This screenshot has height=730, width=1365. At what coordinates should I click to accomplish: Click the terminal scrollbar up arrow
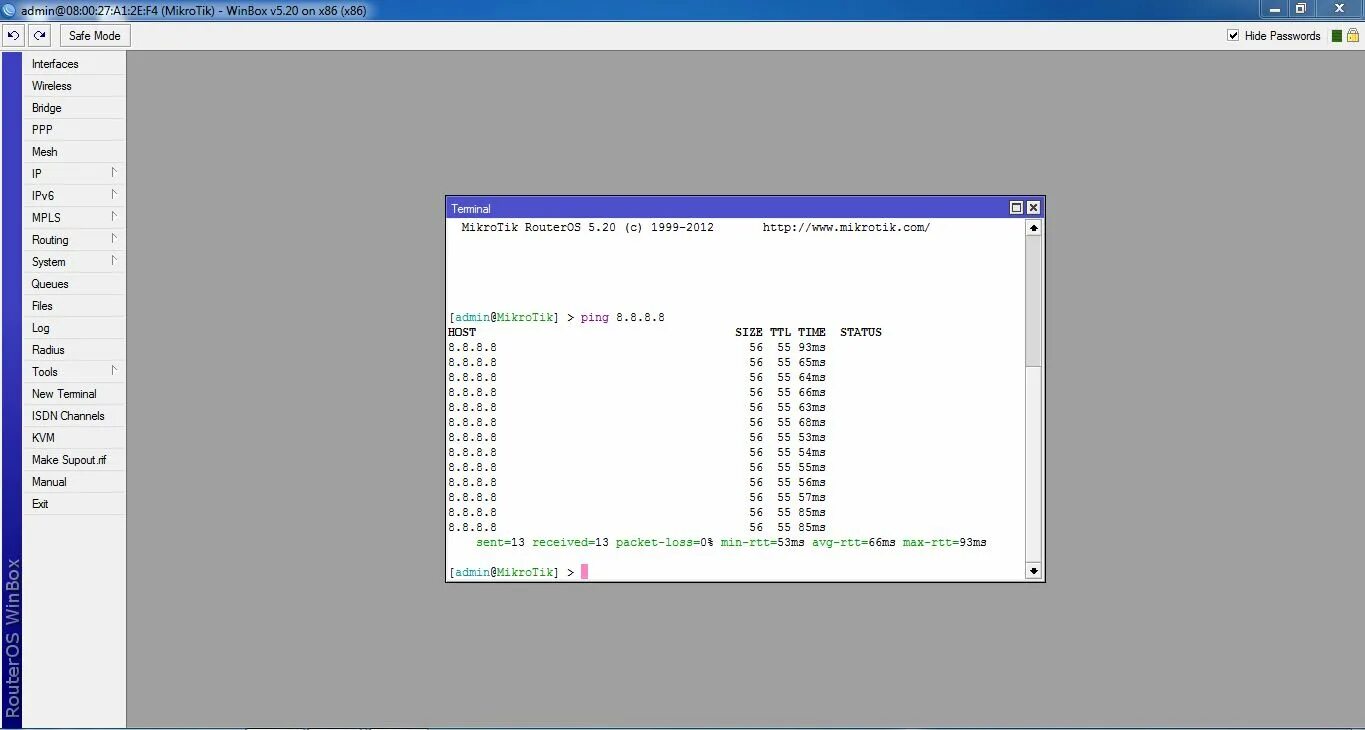point(1034,228)
